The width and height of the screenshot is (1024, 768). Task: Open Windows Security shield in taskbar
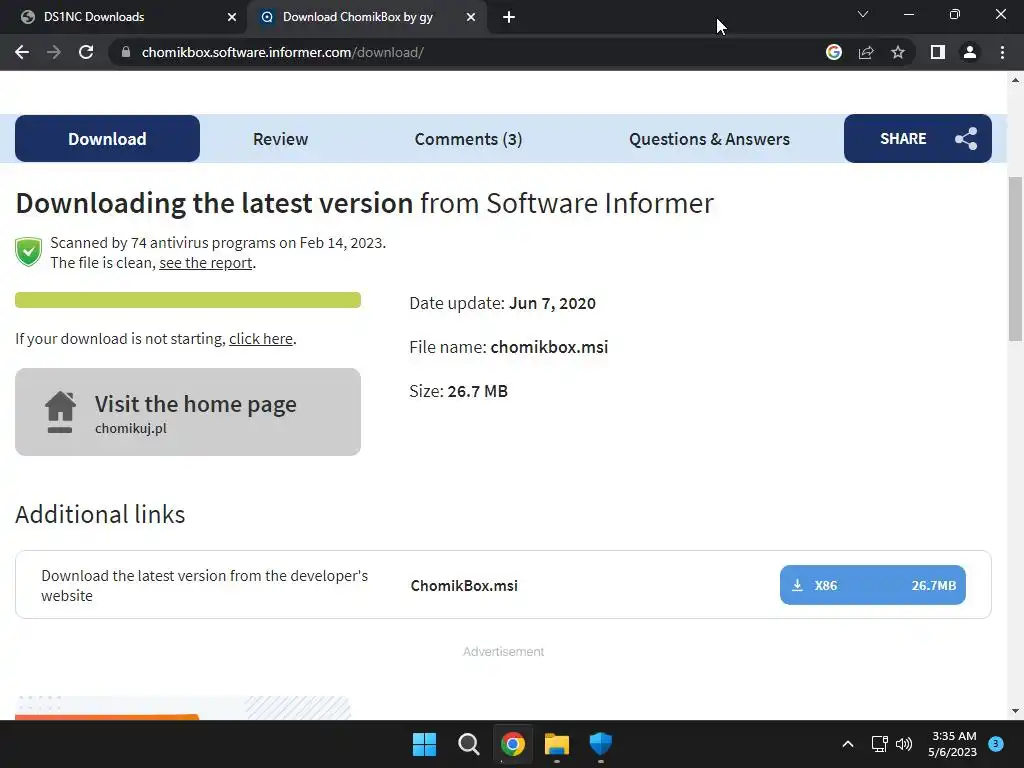click(x=601, y=744)
